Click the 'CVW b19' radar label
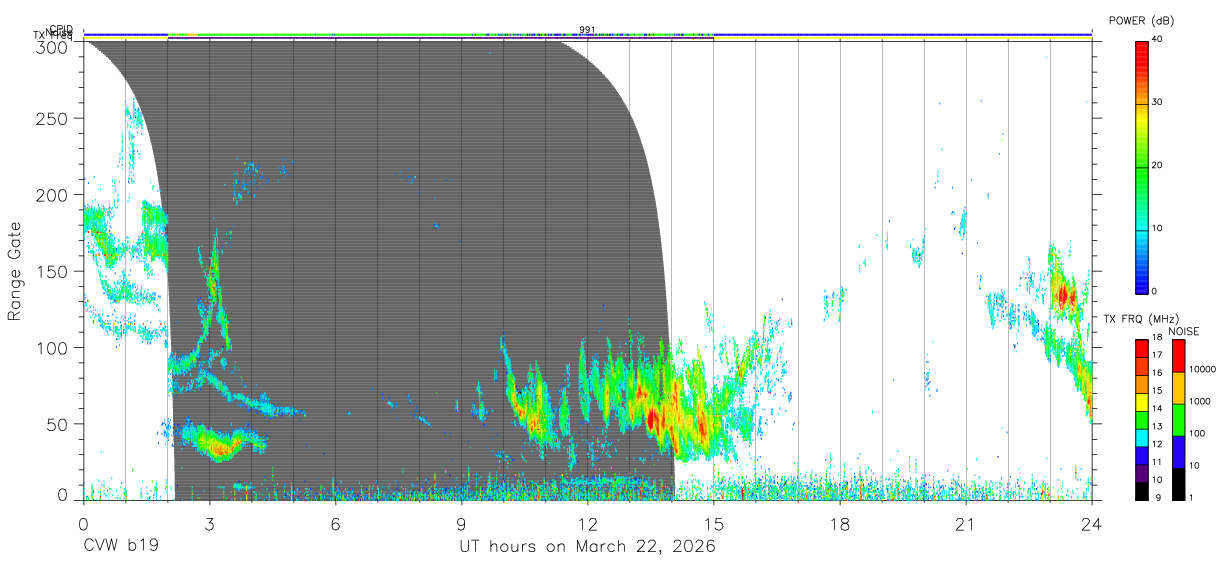1228x567 pixels. pyautogui.click(x=120, y=546)
